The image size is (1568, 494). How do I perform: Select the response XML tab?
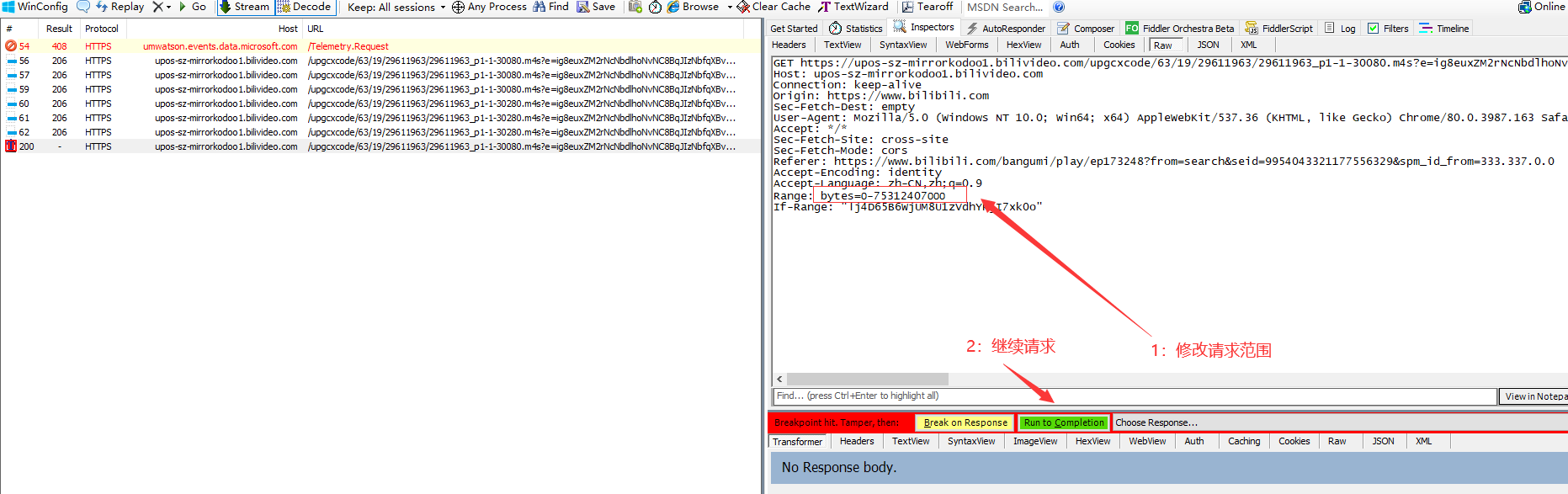[x=1423, y=441]
